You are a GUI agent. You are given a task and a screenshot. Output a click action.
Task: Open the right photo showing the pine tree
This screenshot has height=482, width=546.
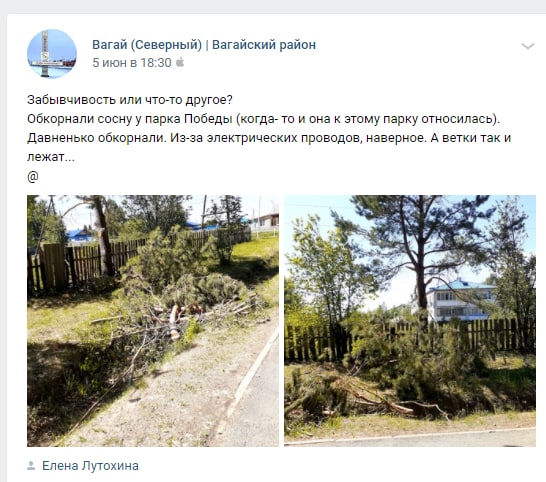410,321
